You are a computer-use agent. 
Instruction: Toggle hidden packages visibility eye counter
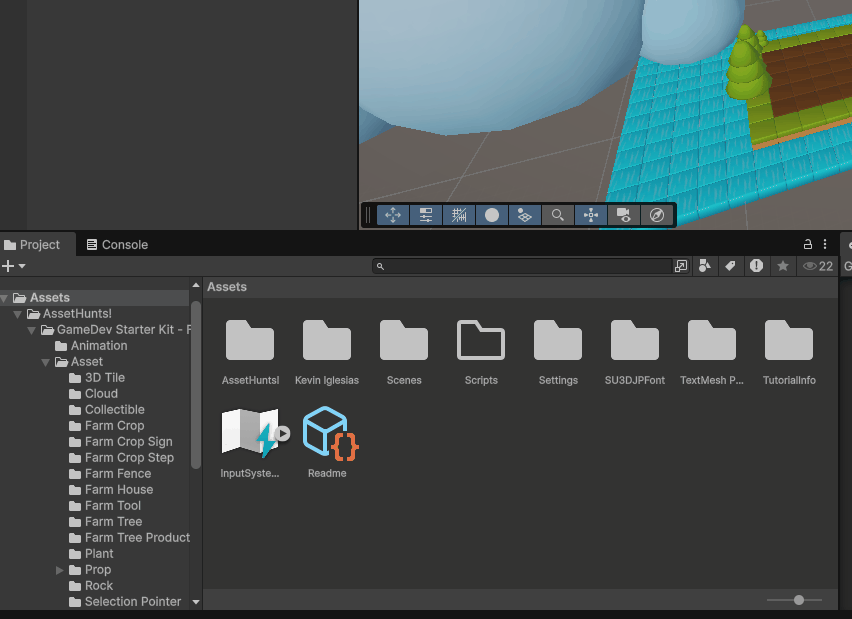(818, 266)
